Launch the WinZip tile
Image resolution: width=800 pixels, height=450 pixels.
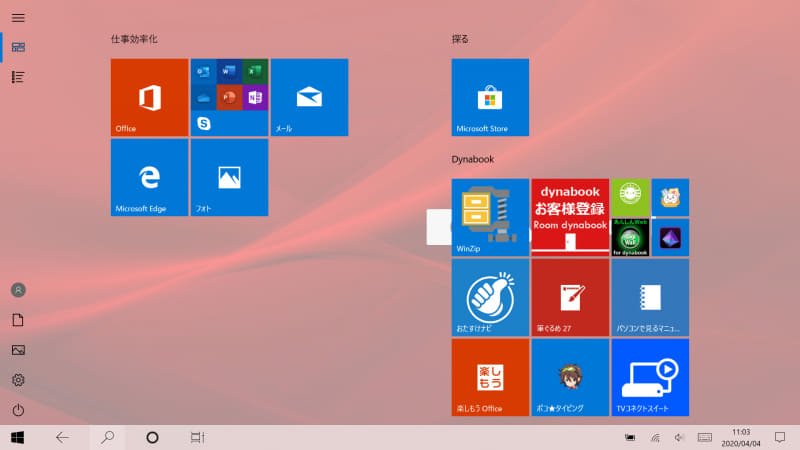pos(490,217)
